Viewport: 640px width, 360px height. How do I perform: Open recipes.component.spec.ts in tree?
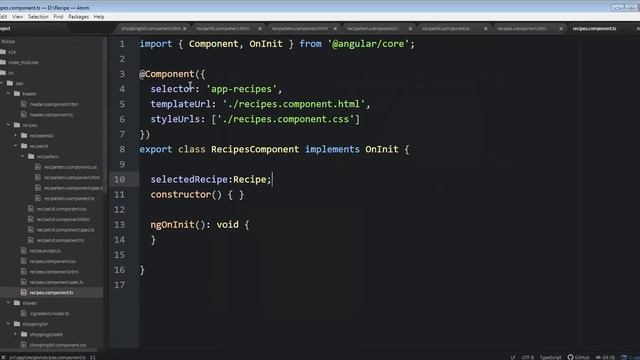click(56, 282)
